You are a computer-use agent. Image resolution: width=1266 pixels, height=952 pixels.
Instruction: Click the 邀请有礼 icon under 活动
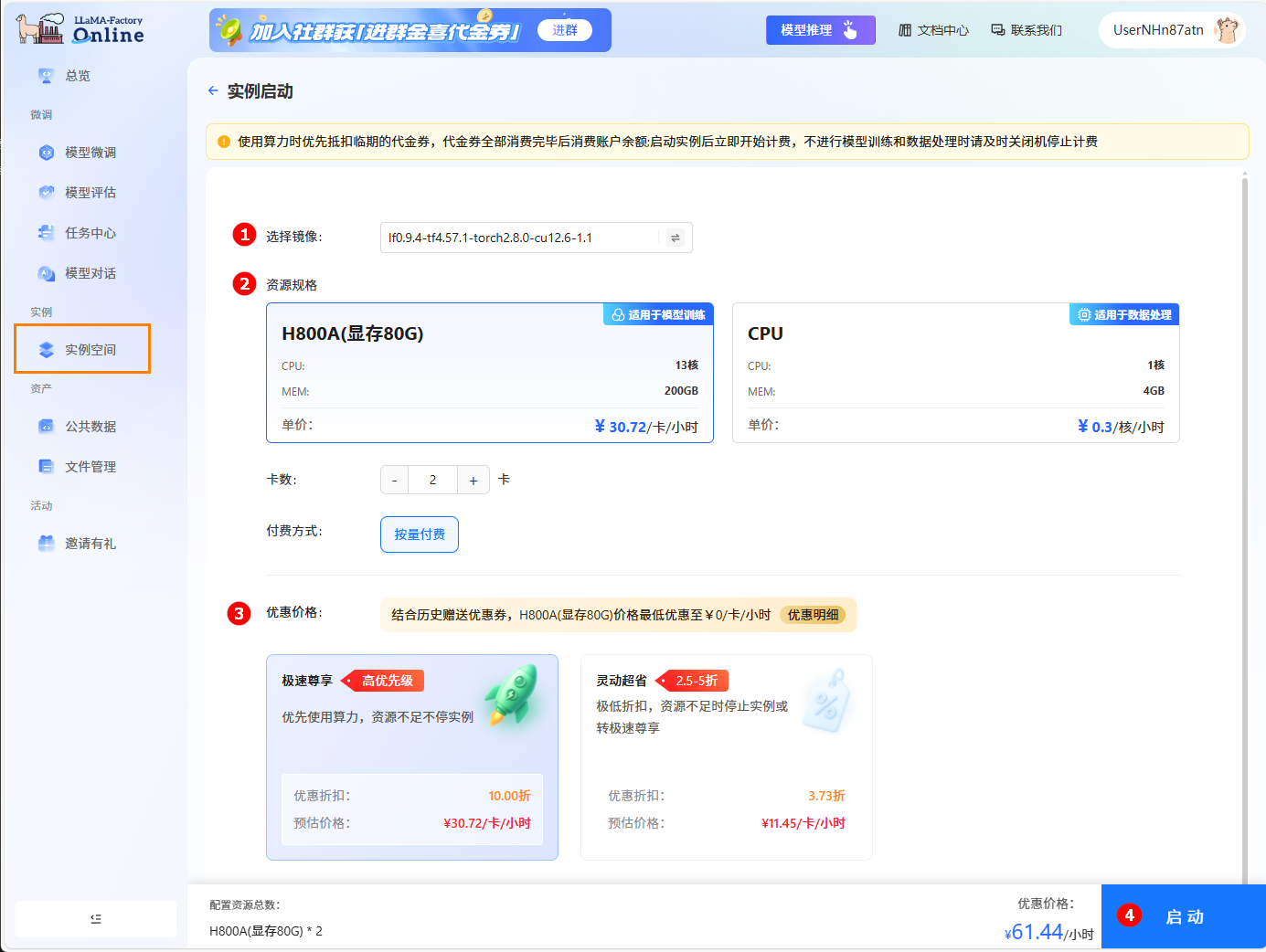point(48,543)
